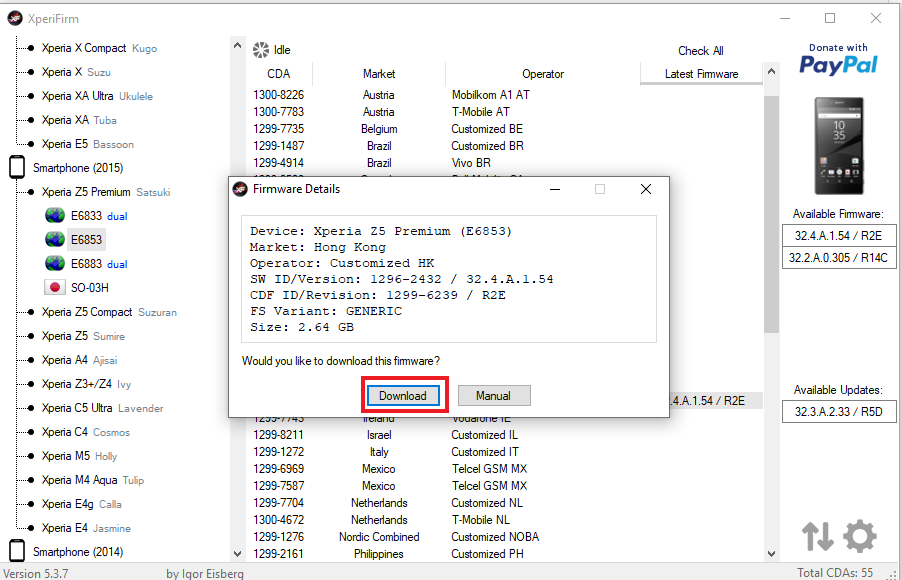Click the Idle status spinner icon
Viewport: 902px width, 580px height.
[261, 50]
